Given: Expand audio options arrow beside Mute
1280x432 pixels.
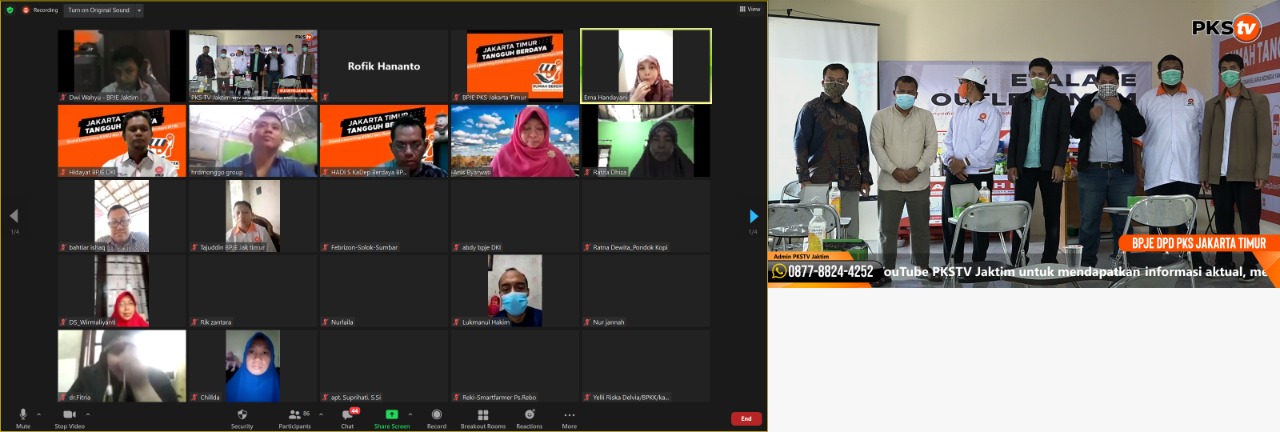Looking at the screenshot, I should [39, 413].
